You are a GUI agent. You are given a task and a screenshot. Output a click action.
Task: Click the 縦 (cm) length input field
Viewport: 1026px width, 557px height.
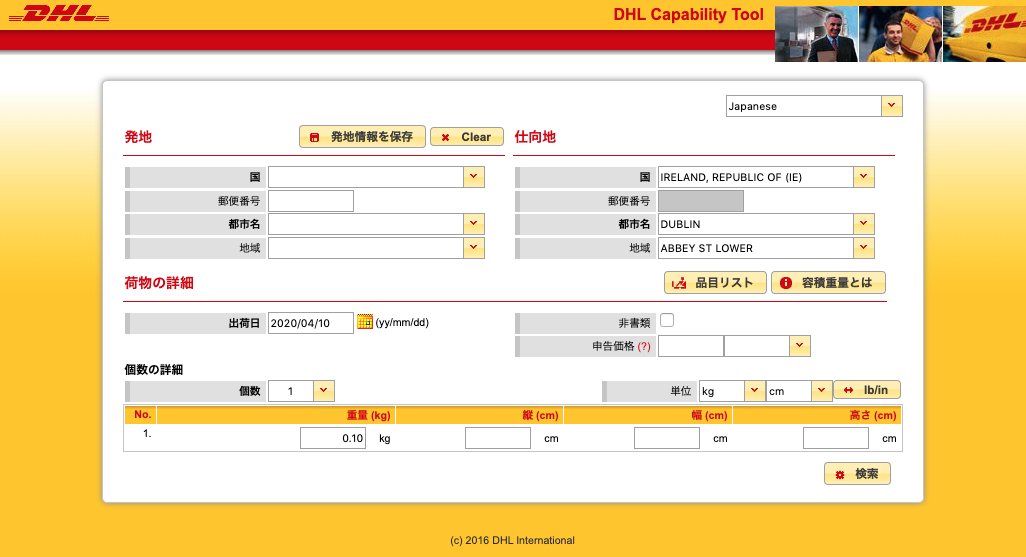[498, 438]
